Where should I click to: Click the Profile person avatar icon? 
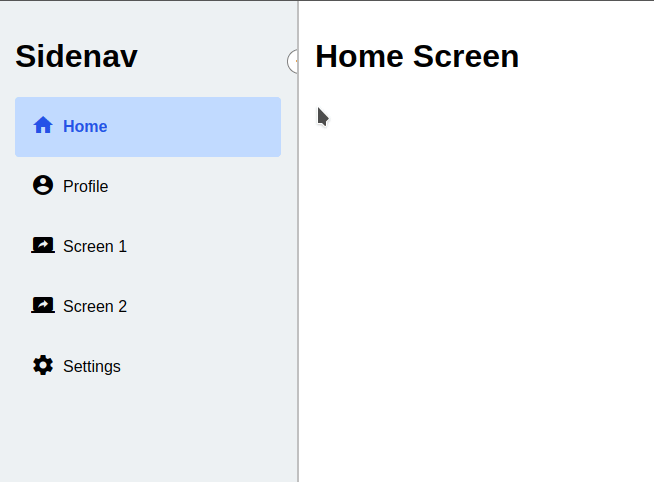pos(43,185)
